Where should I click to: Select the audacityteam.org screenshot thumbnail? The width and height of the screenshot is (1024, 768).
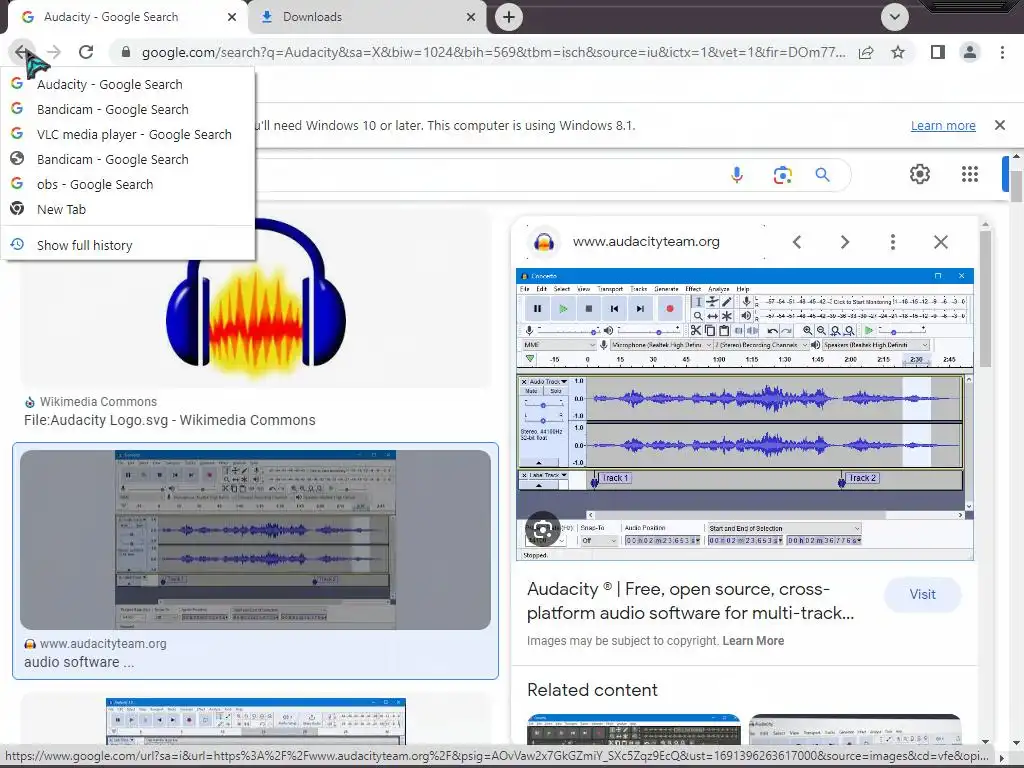255,539
